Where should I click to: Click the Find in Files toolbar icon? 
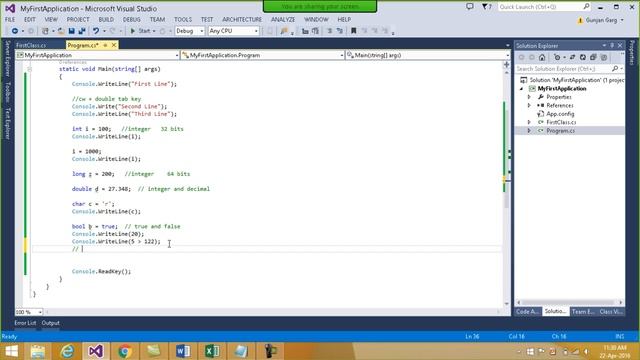click(284, 31)
